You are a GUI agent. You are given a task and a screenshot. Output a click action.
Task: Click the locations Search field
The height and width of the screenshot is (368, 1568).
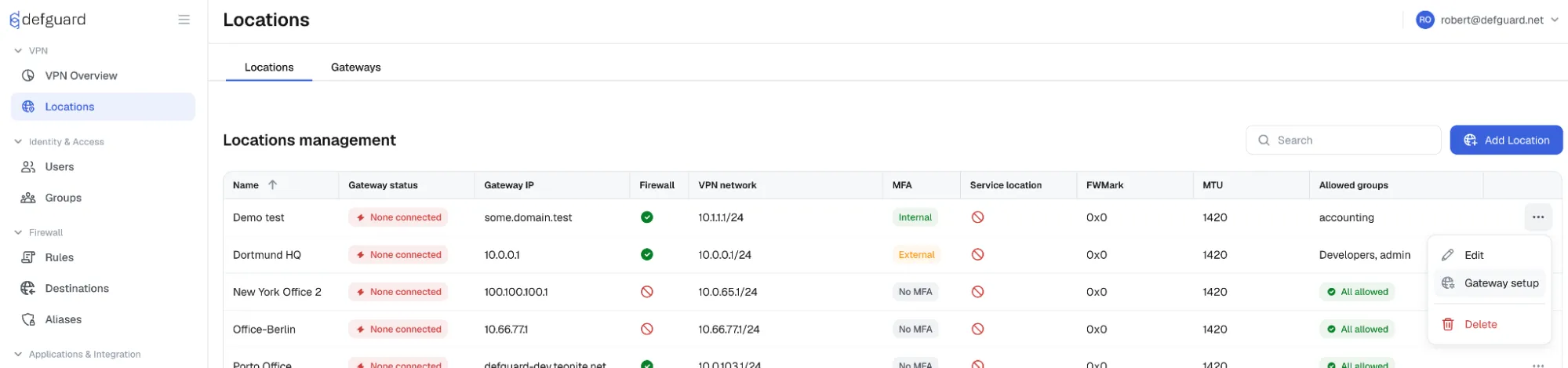(x=1343, y=140)
